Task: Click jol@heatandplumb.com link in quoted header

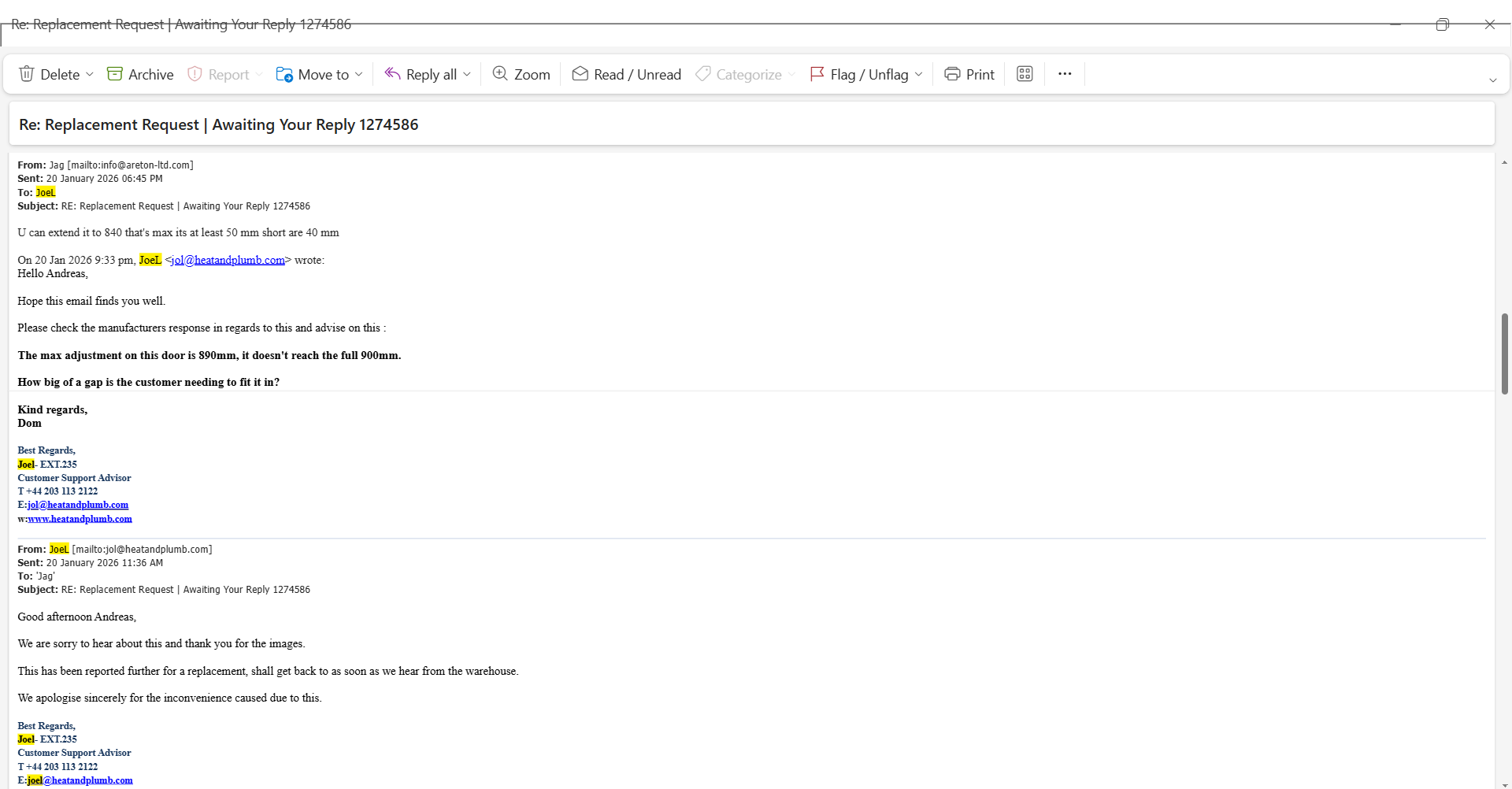Action: (228, 260)
